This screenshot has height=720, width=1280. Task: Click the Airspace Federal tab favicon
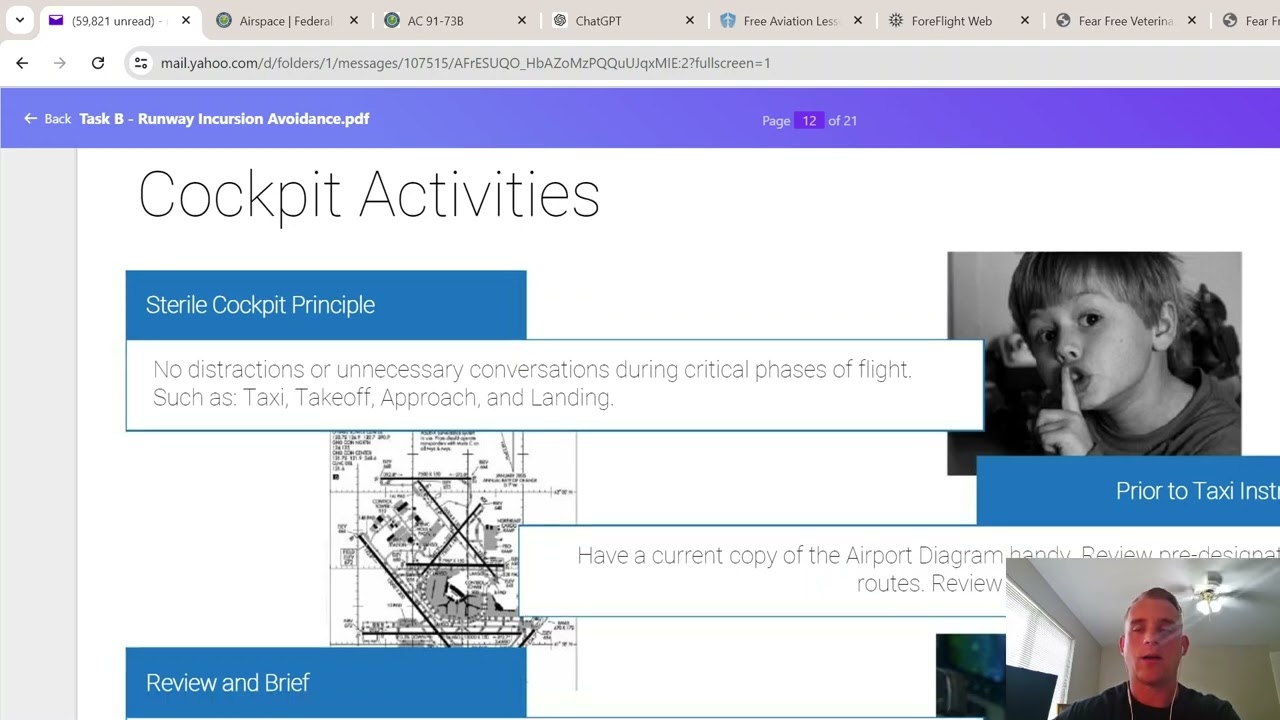click(224, 21)
